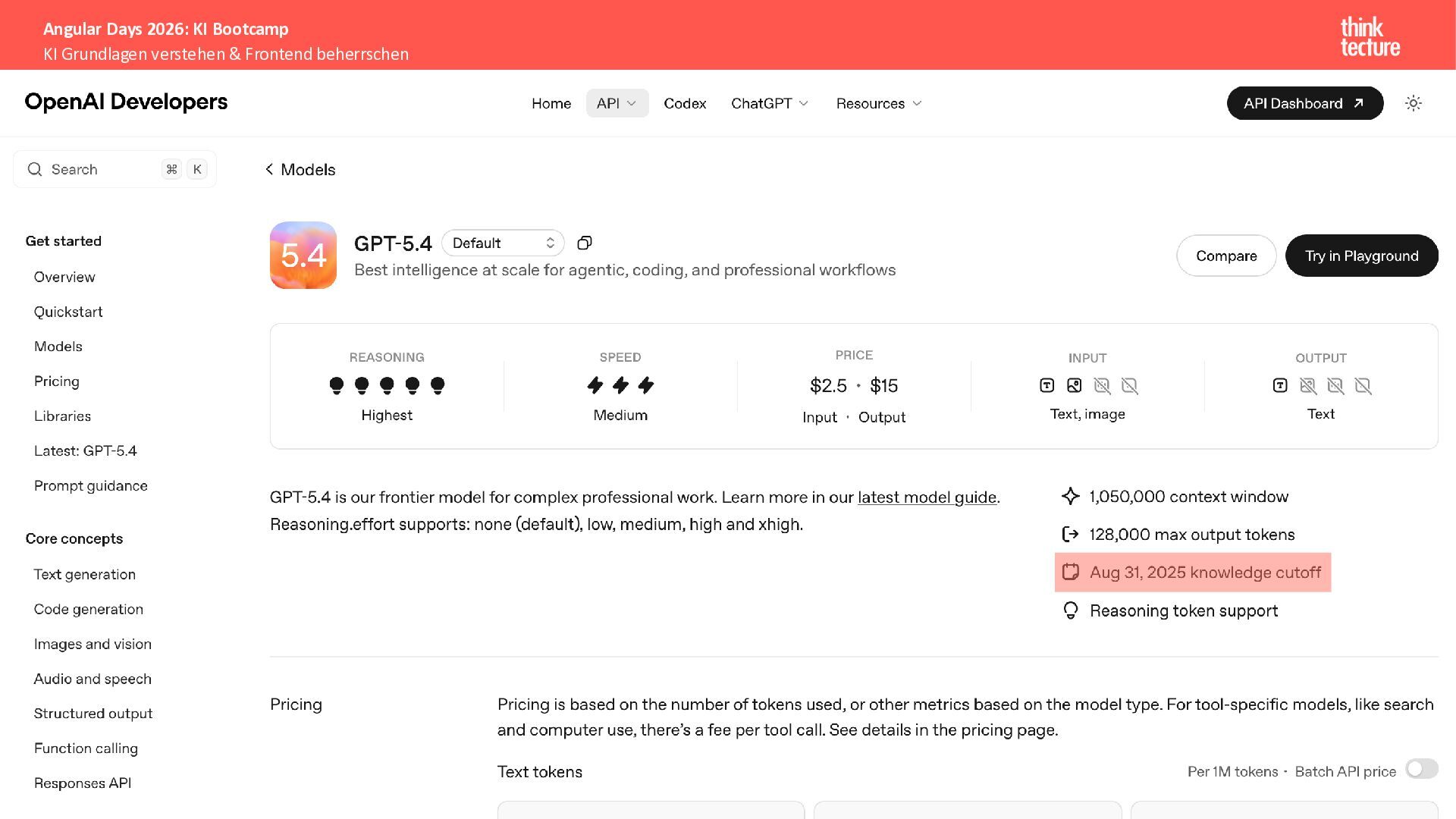Click the reasoning token lightbulb icon

click(x=1070, y=610)
